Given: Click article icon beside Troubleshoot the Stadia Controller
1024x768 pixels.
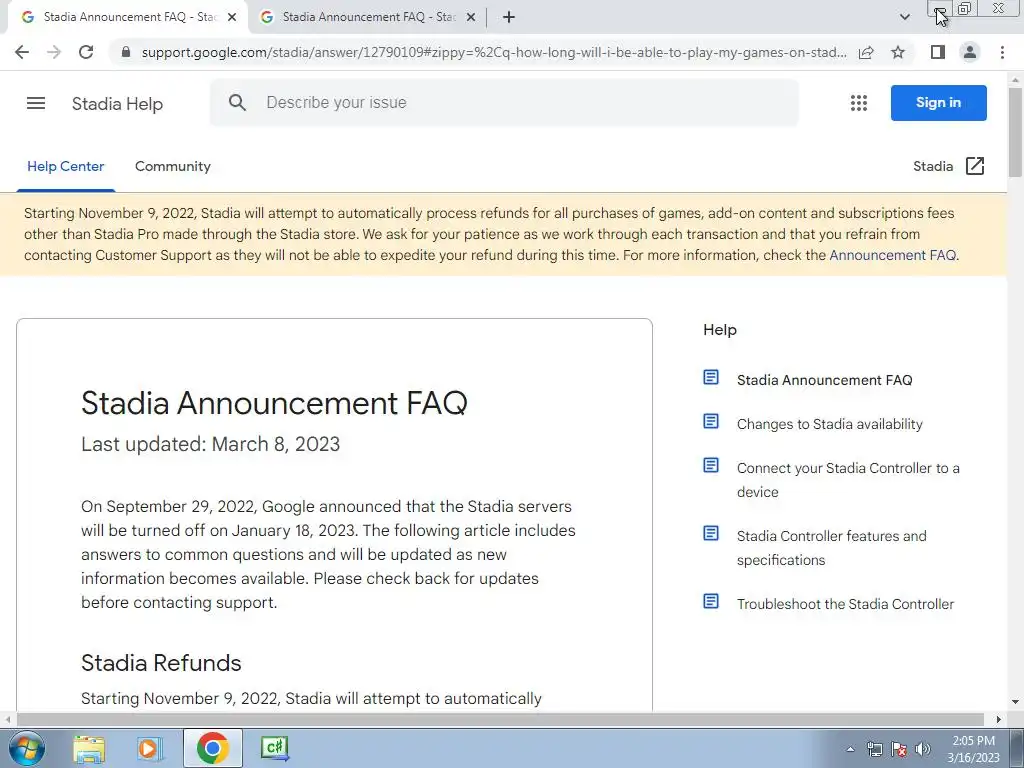Looking at the screenshot, I should [x=711, y=601].
